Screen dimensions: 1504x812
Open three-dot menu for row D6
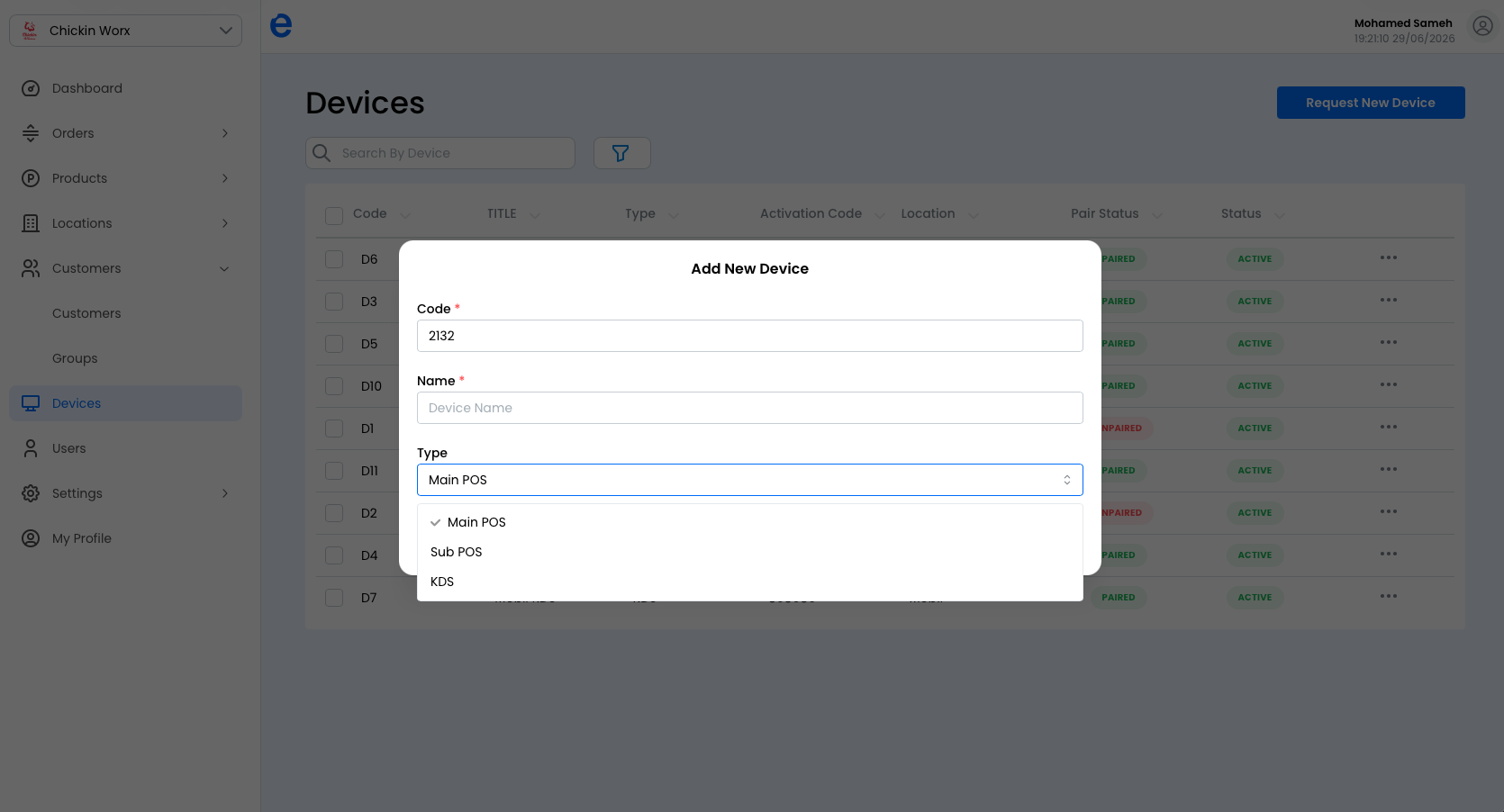point(1389,258)
